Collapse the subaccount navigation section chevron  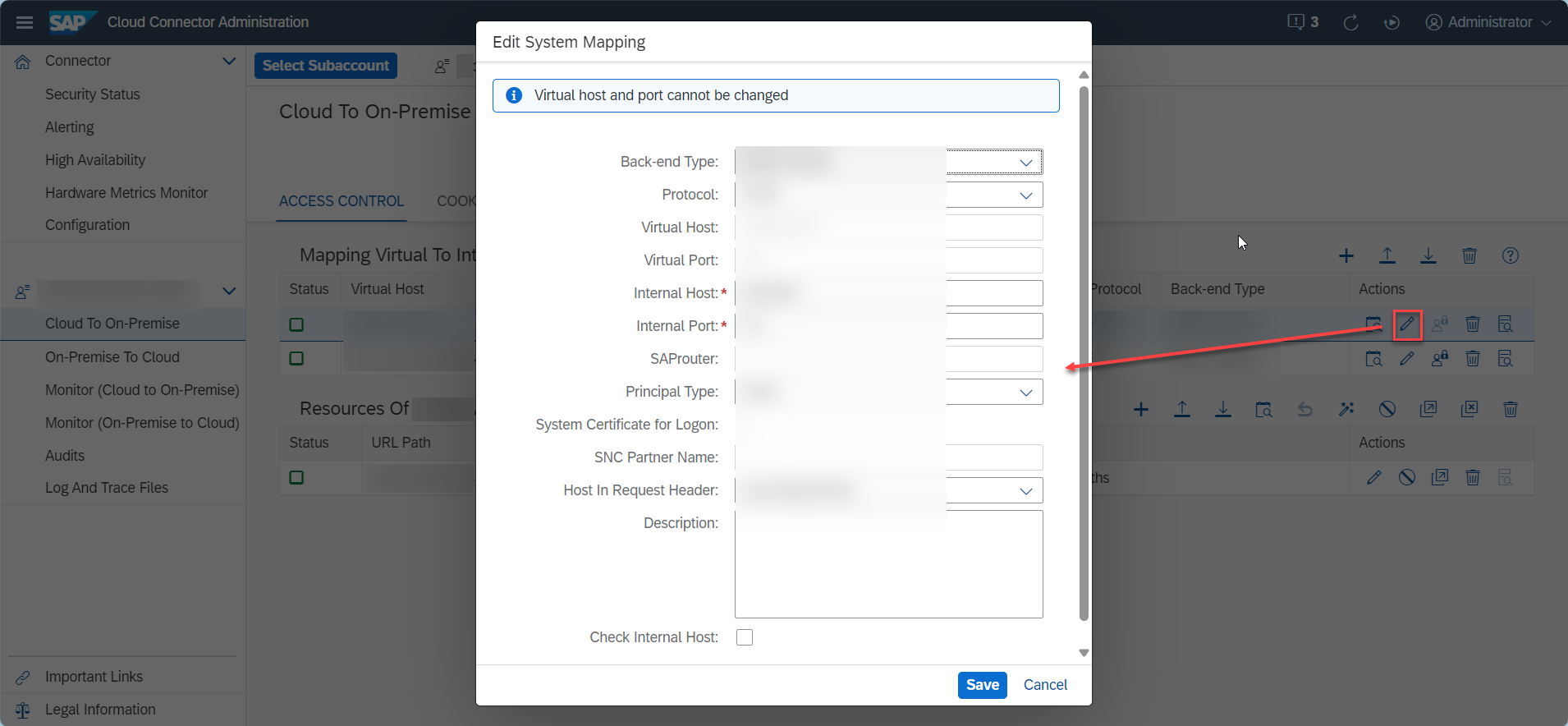tap(229, 291)
